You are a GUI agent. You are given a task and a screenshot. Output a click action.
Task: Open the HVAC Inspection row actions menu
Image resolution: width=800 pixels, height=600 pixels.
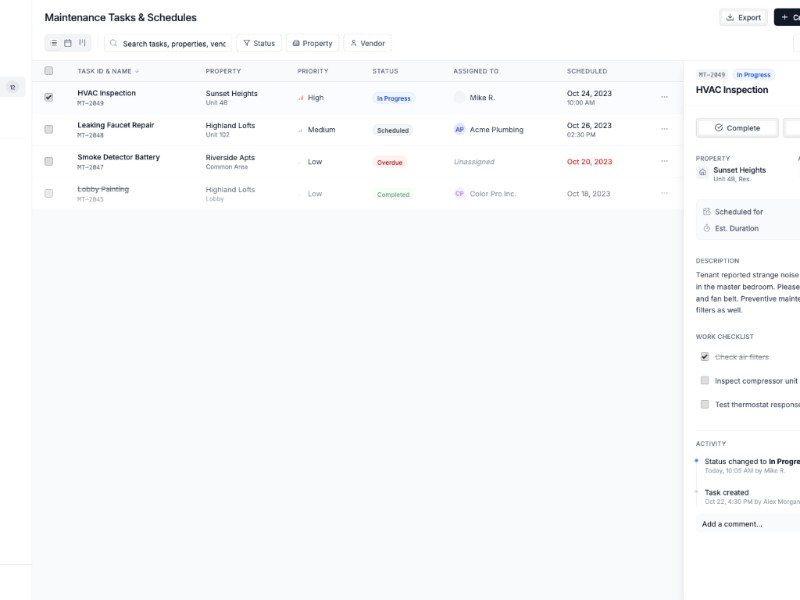coord(665,98)
